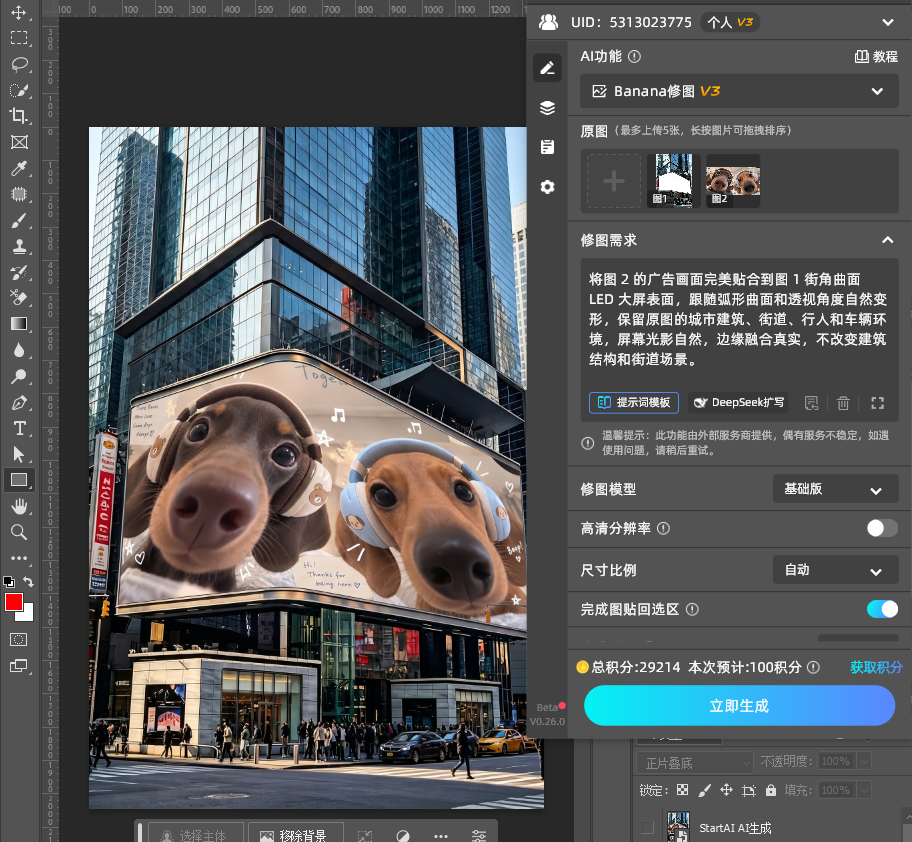Toggle the 高清分辨率 switch
This screenshot has height=842, width=912.
coord(882,528)
